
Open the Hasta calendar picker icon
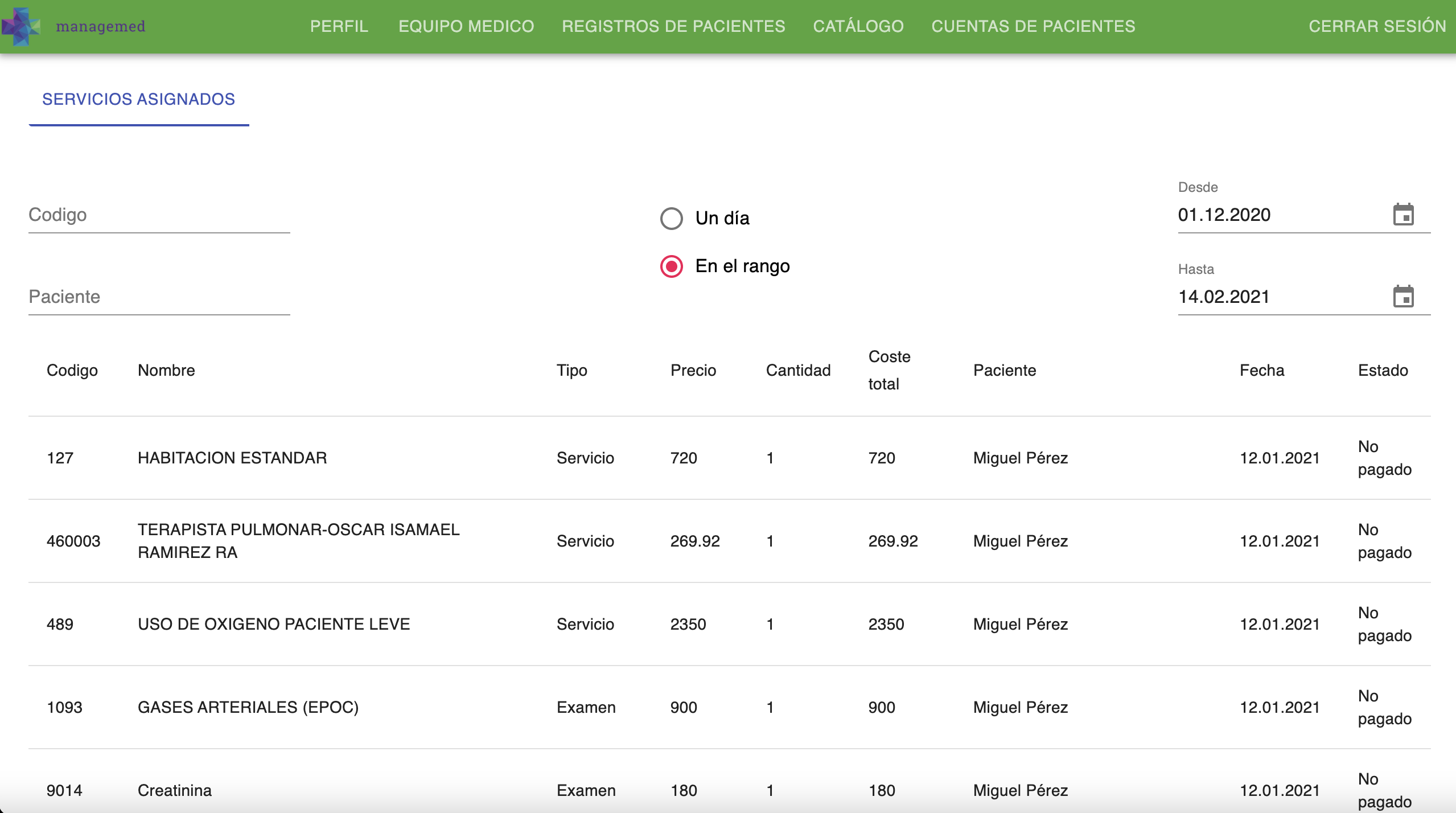point(1403,297)
